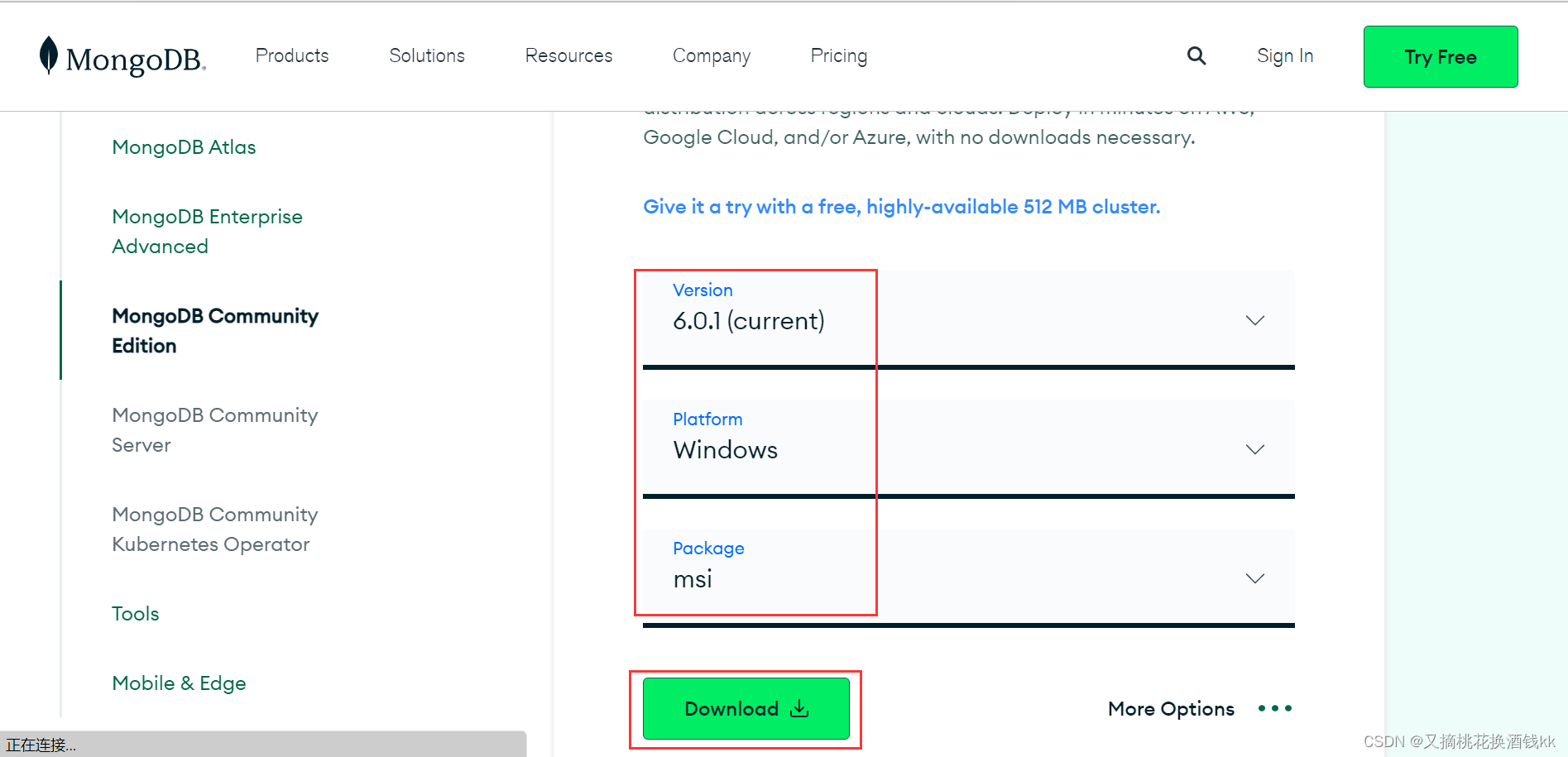Open the Solutions menu
1568x757 pixels.
point(426,55)
